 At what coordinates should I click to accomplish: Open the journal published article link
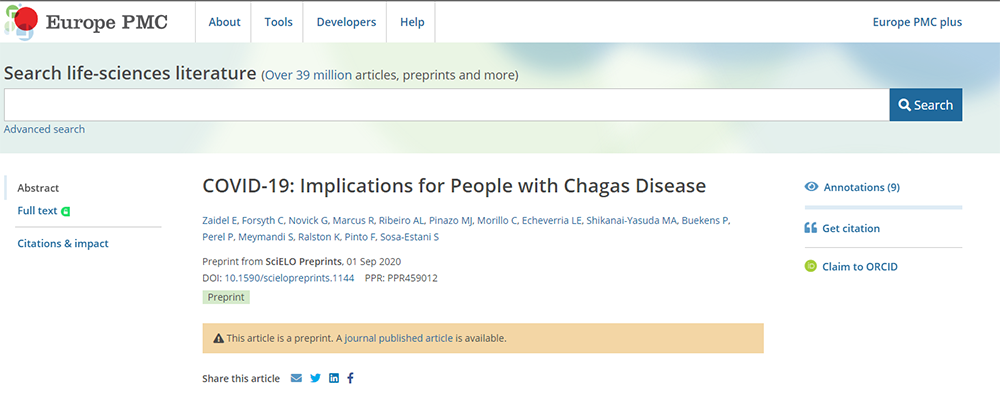point(398,338)
